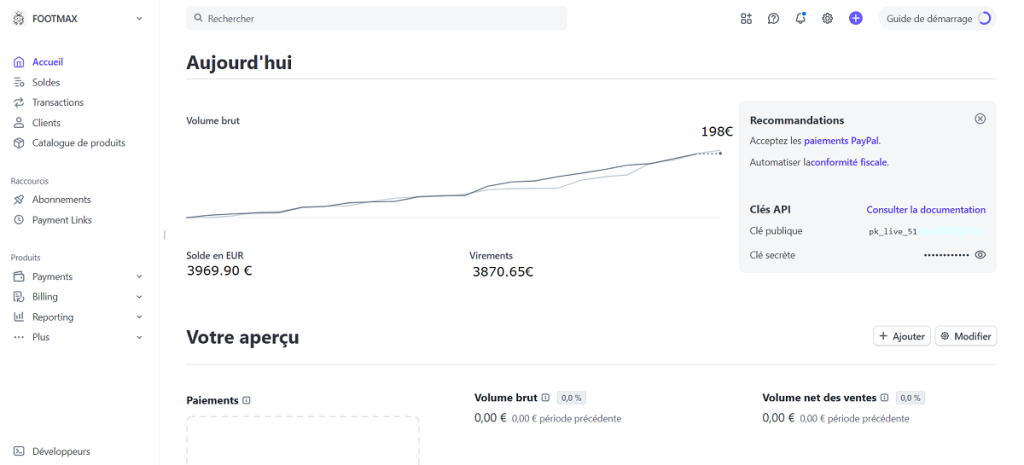
Task: Open settings gear in top bar
Action: click(x=827, y=18)
